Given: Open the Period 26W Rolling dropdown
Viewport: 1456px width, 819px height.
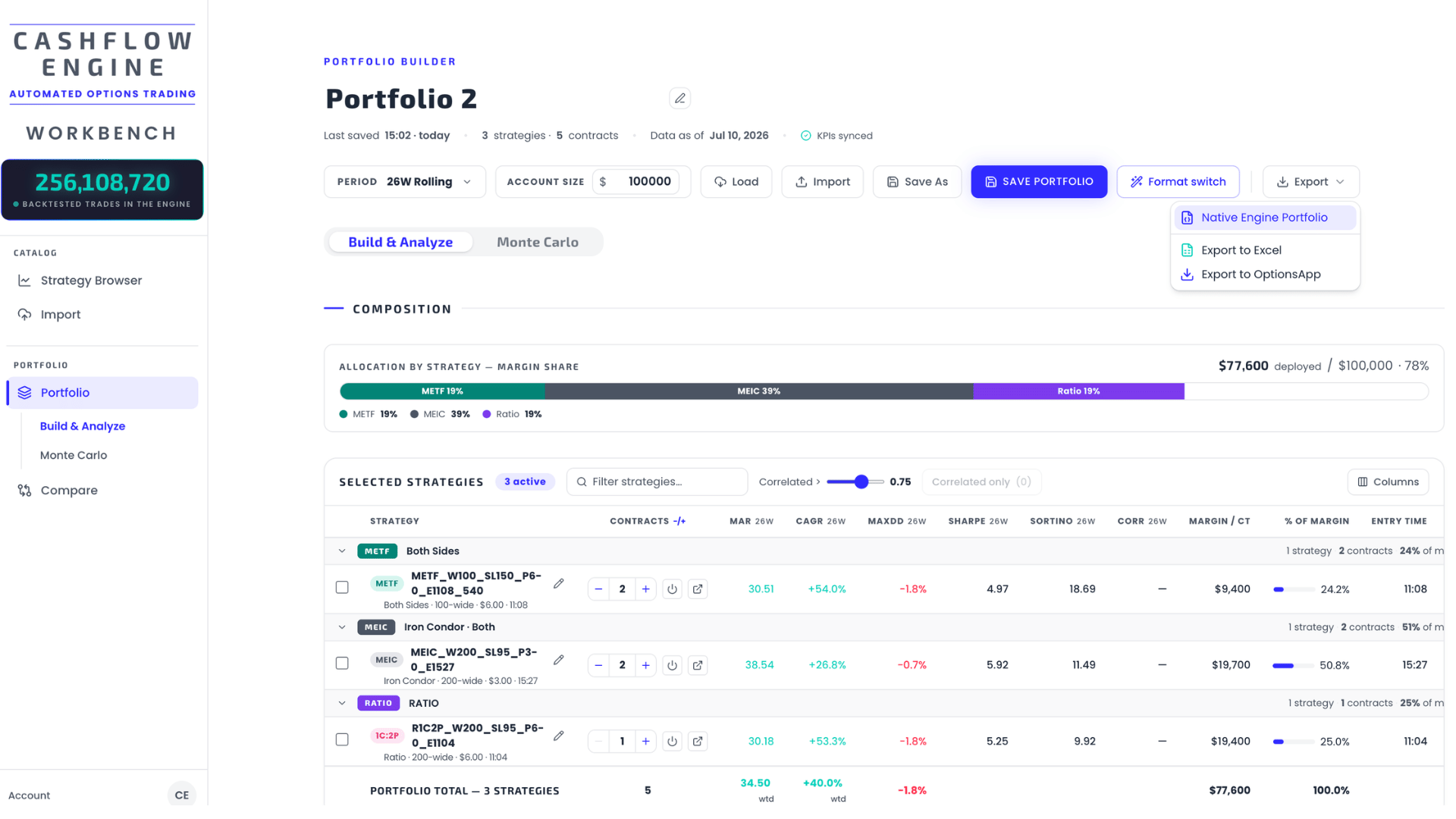Looking at the screenshot, I should (404, 182).
